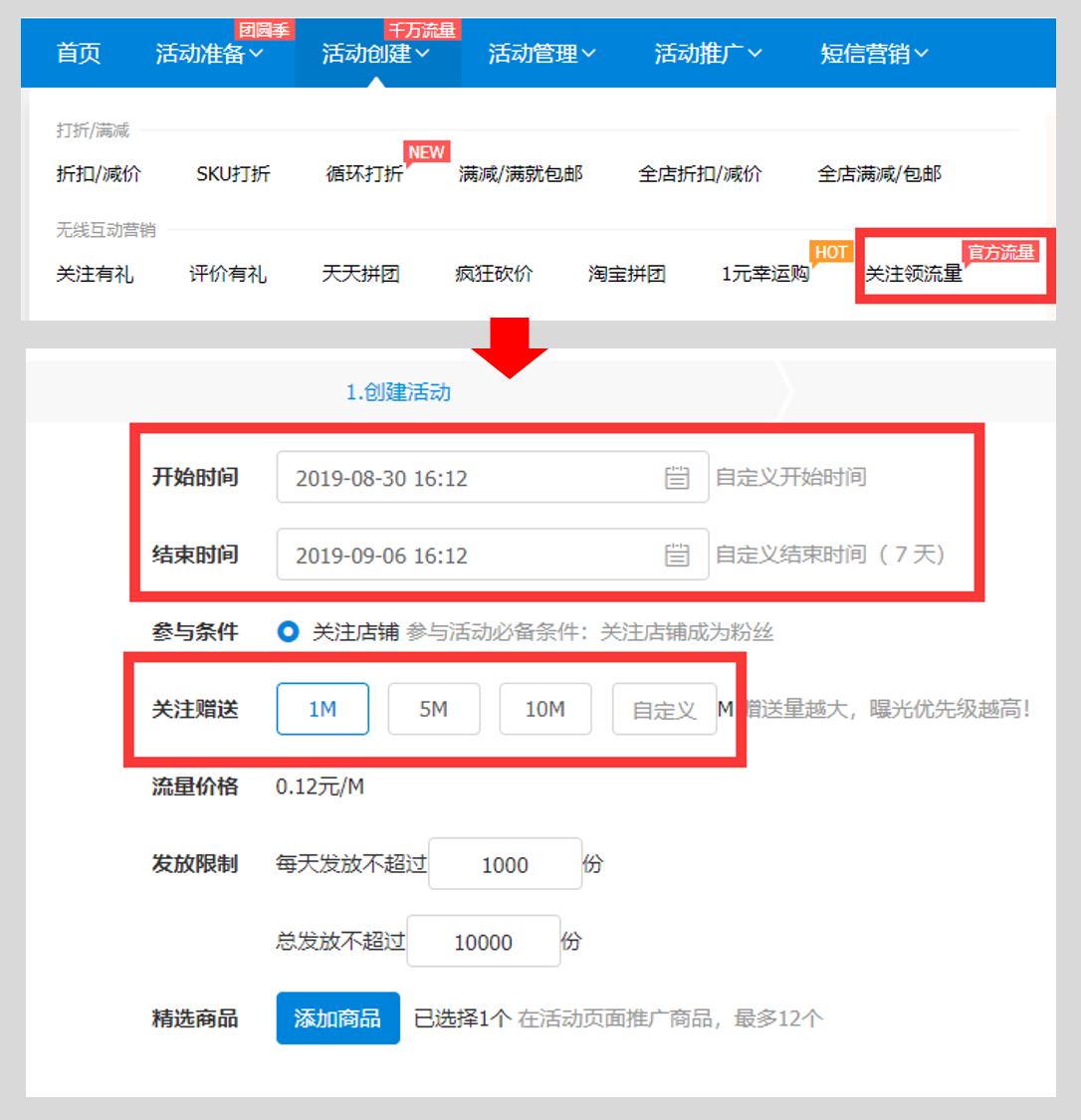The height and width of the screenshot is (1120, 1081).
Task: Select the 关注店铺 radio button
Action: tap(288, 632)
